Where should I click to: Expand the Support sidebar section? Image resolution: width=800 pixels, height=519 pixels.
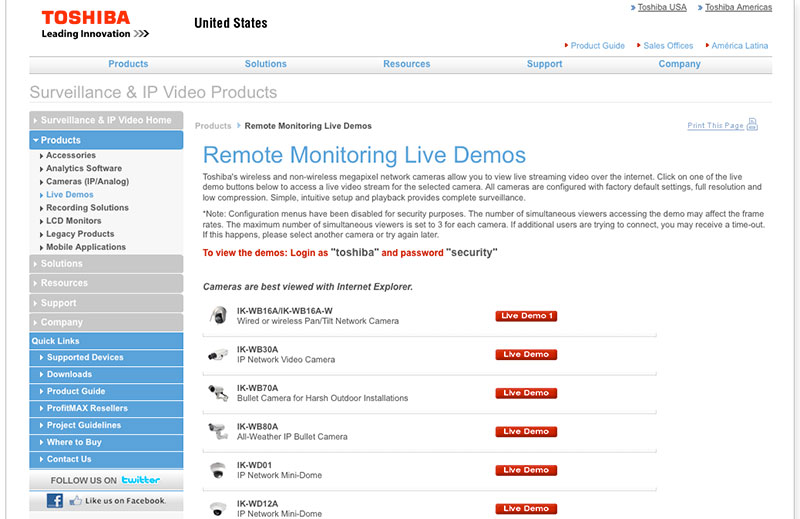coord(106,303)
